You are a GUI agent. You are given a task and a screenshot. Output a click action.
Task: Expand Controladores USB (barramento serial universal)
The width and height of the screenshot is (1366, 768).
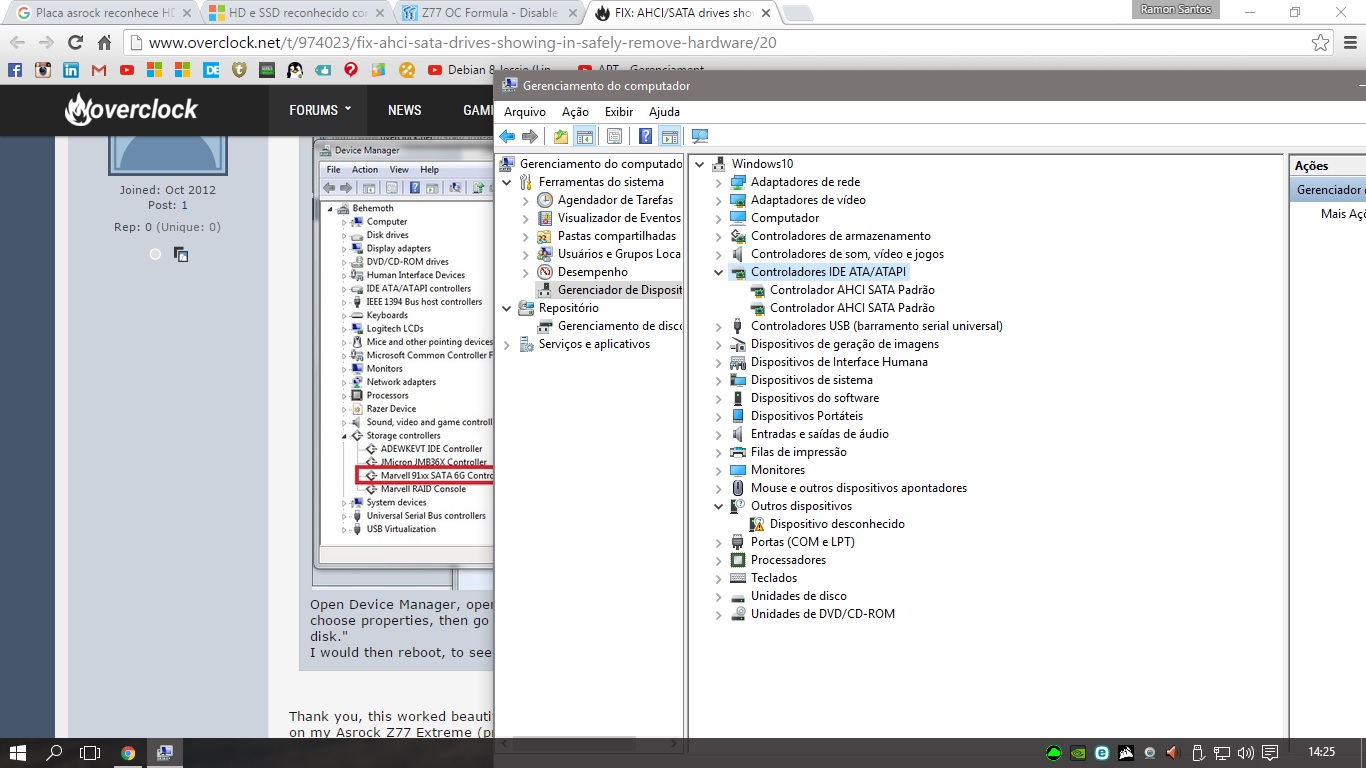(718, 326)
